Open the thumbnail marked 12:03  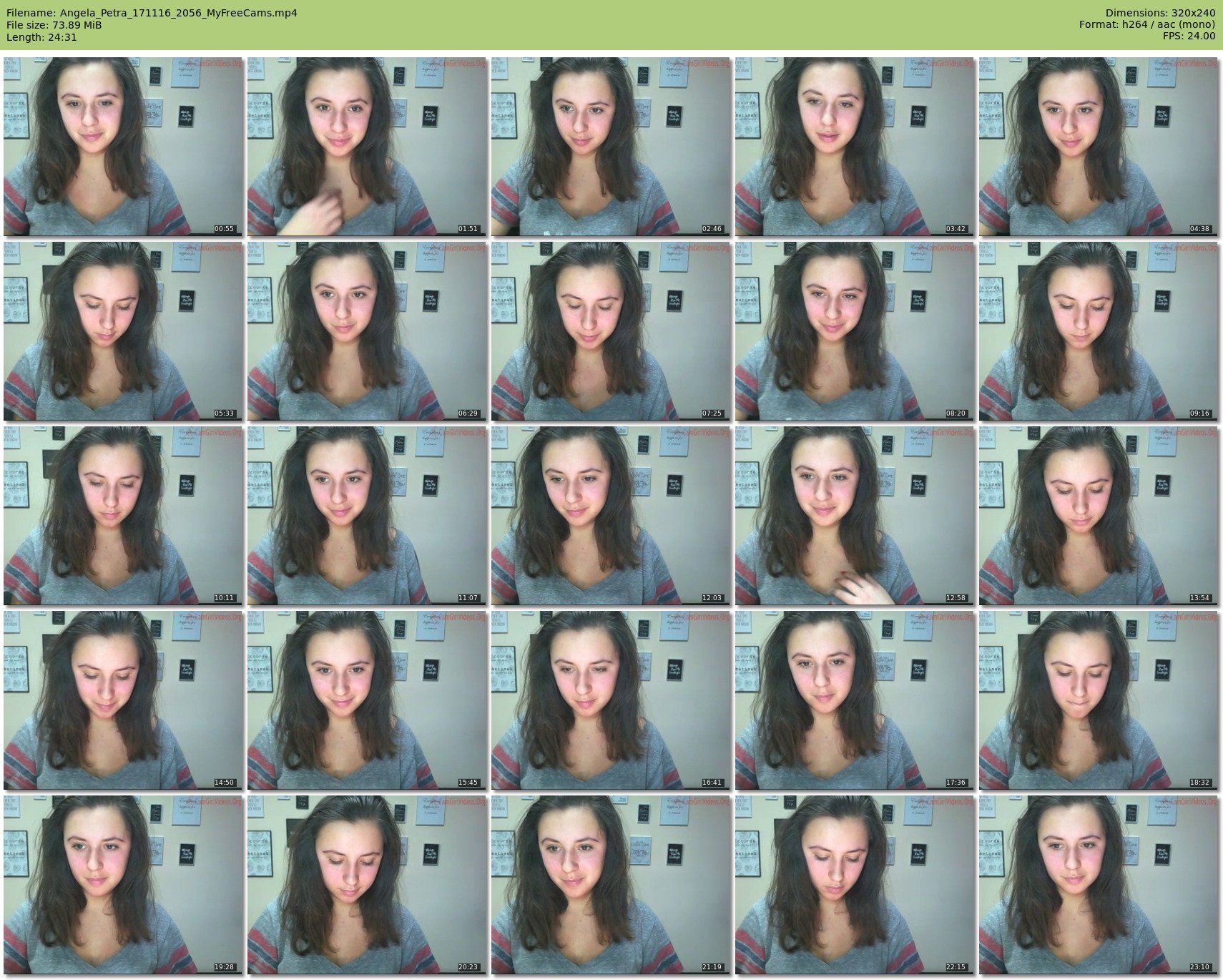click(x=610, y=516)
